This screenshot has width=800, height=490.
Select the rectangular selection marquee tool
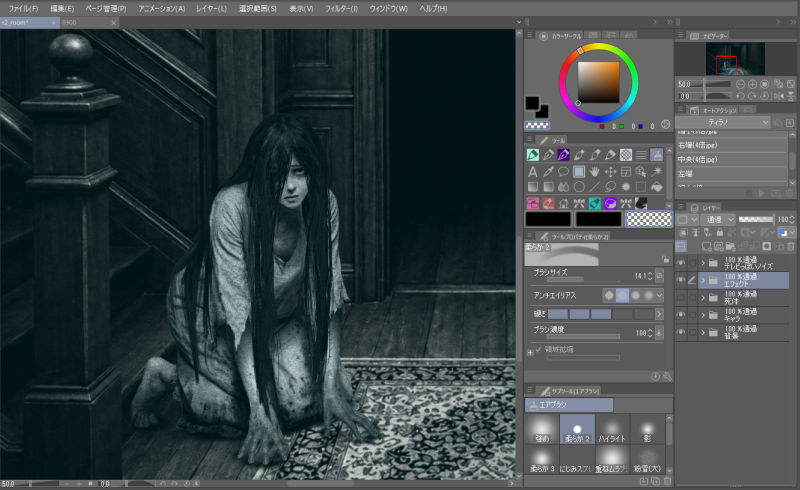641,187
